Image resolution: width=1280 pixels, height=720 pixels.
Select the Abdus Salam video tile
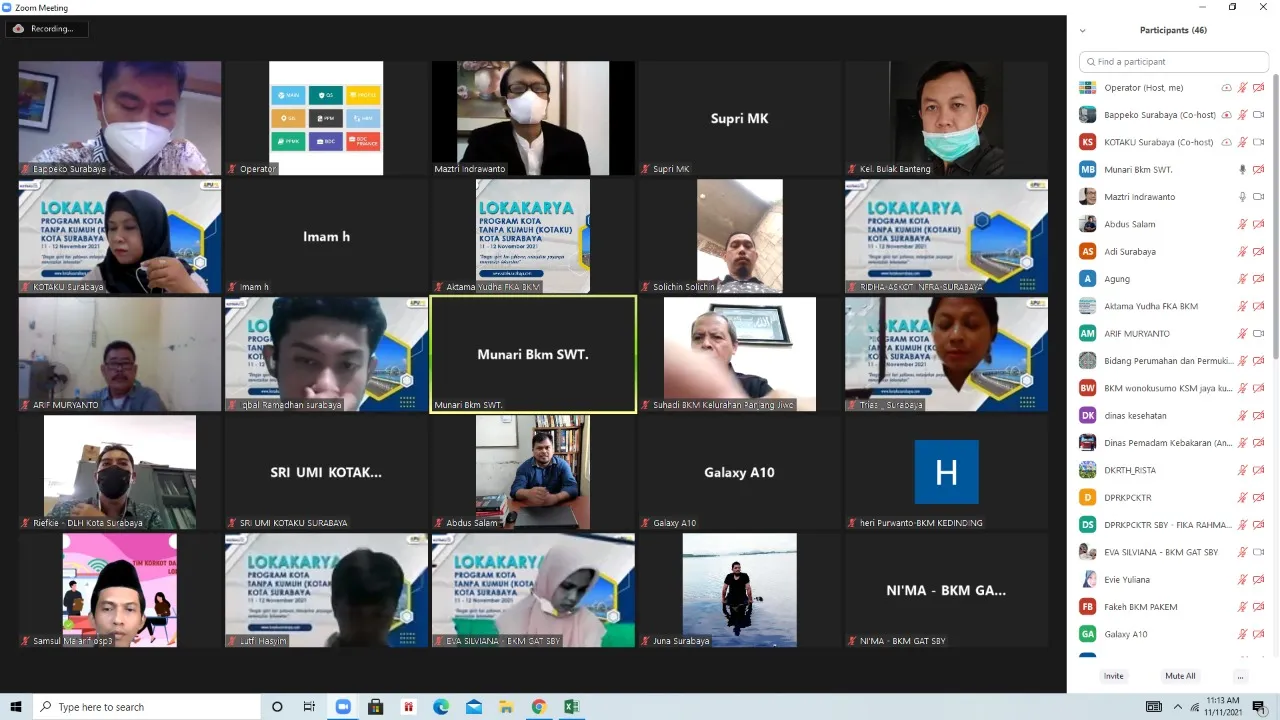[x=533, y=472]
